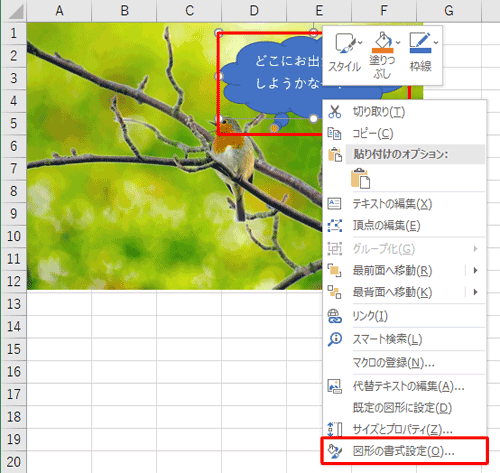This screenshot has height=473, width=500.
Task: Click the Edit Alt Text icon
Action: pos(335,386)
